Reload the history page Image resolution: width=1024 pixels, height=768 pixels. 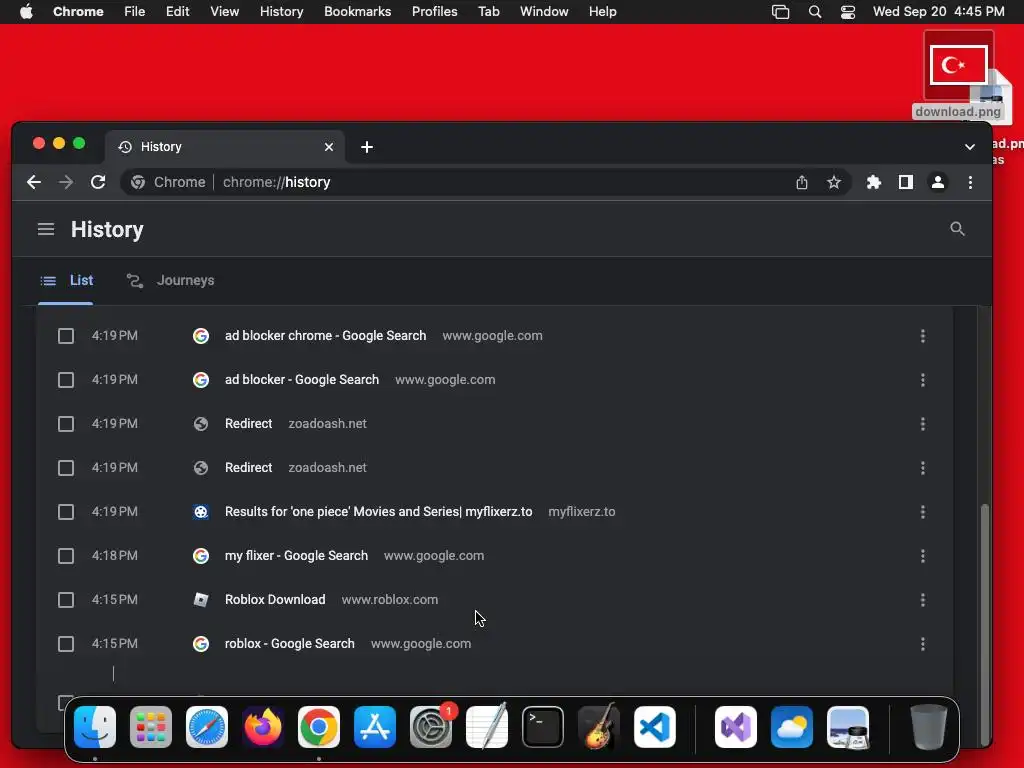pos(98,182)
